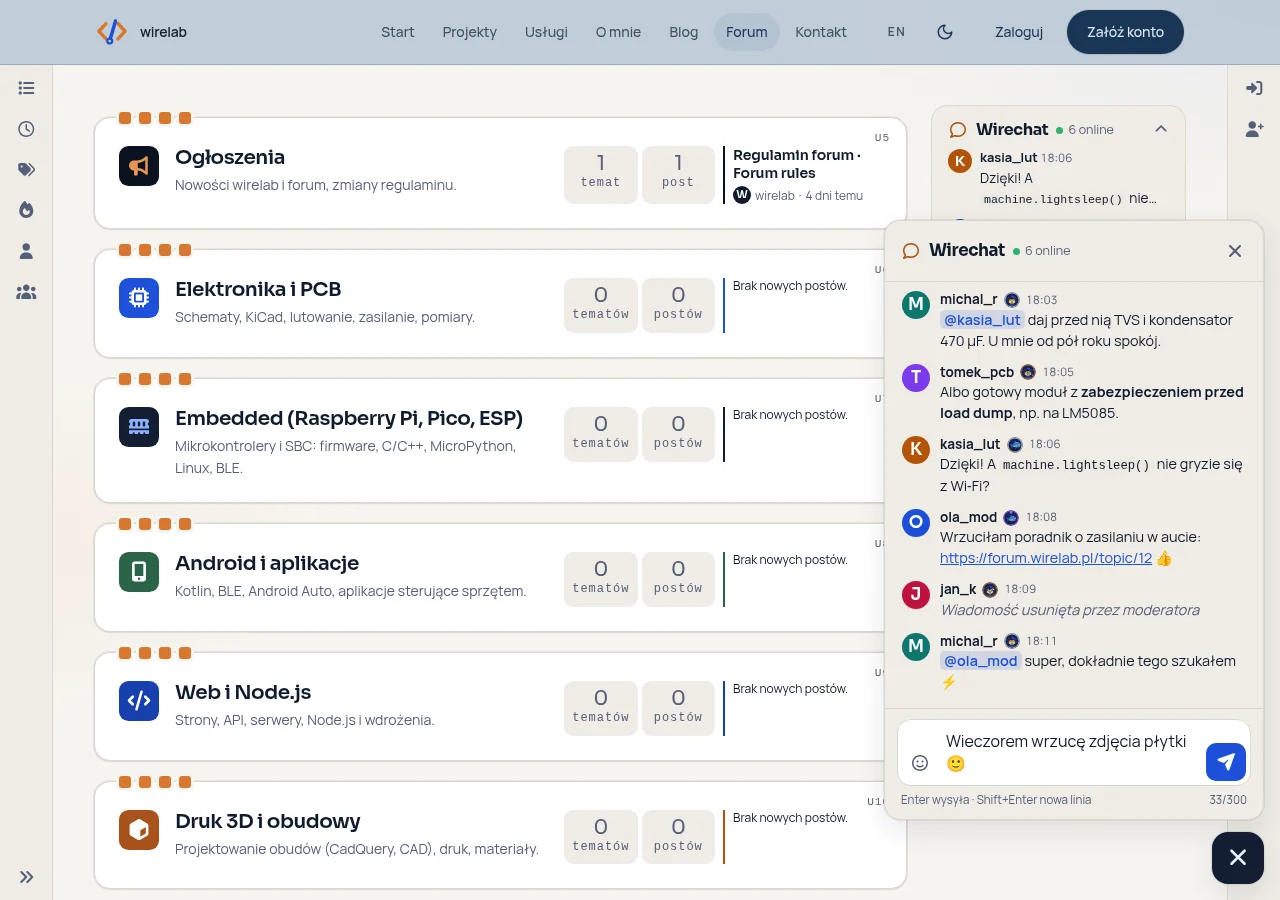The image size is (1280, 900).
Task: Collapse the Wirechat sidebar widget chevron
Action: pyautogui.click(x=1161, y=129)
